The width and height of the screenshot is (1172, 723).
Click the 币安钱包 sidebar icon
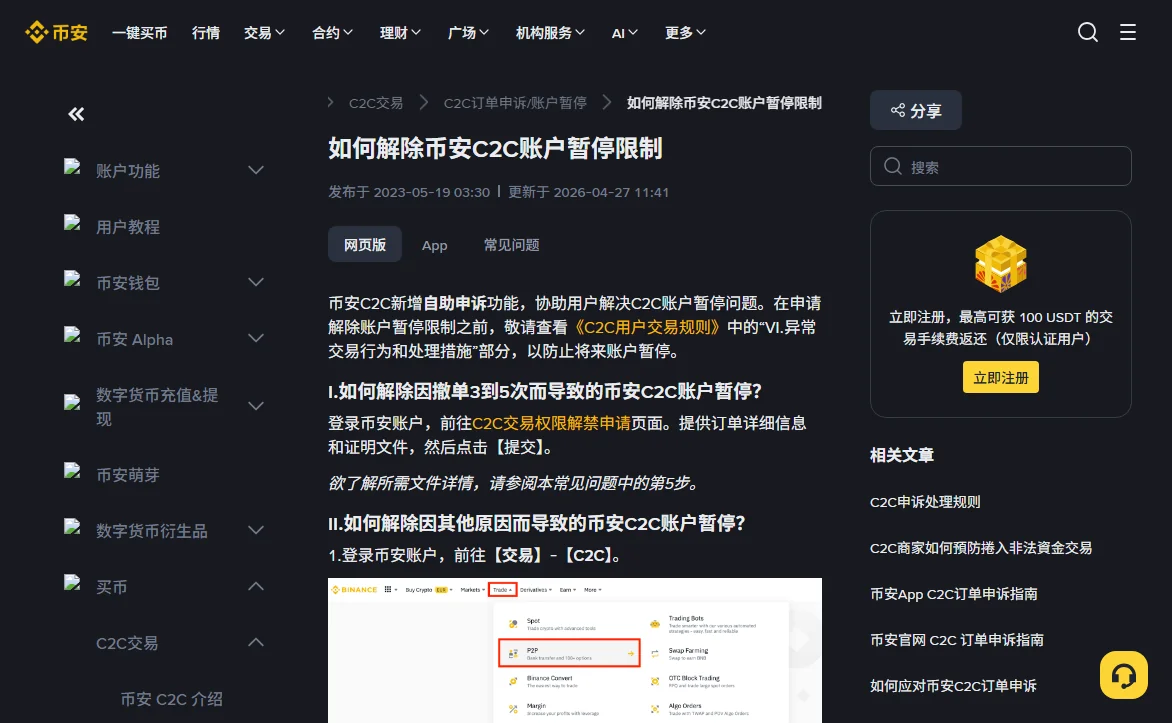(73, 279)
